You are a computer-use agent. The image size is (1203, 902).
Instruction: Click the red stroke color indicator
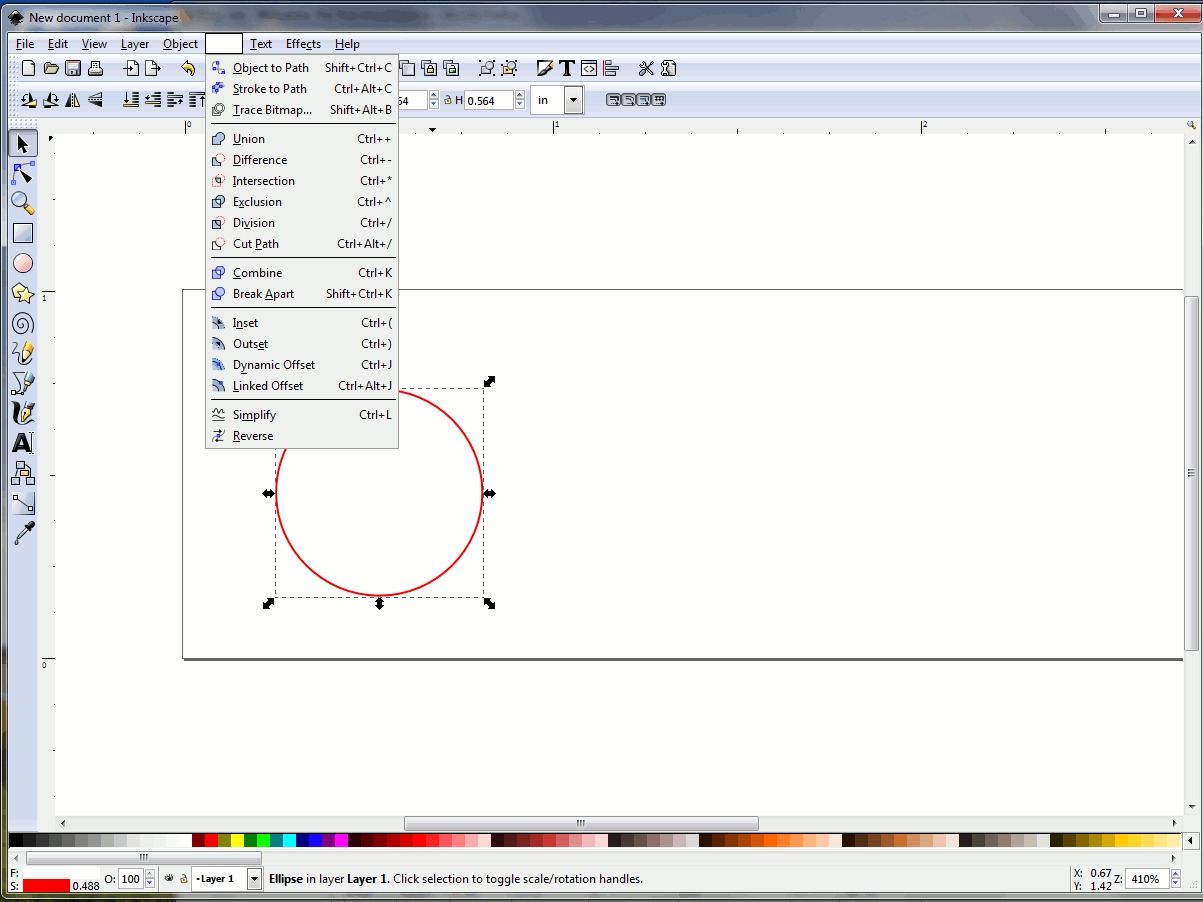coord(46,886)
